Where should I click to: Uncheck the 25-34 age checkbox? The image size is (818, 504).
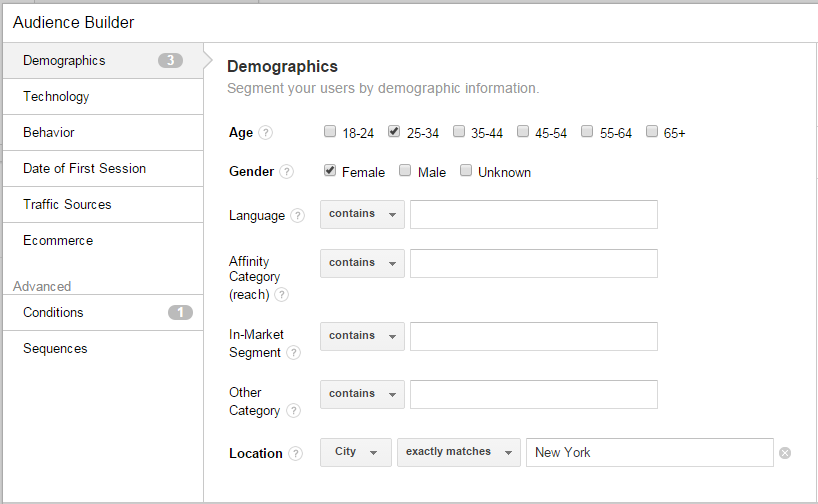point(394,131)
